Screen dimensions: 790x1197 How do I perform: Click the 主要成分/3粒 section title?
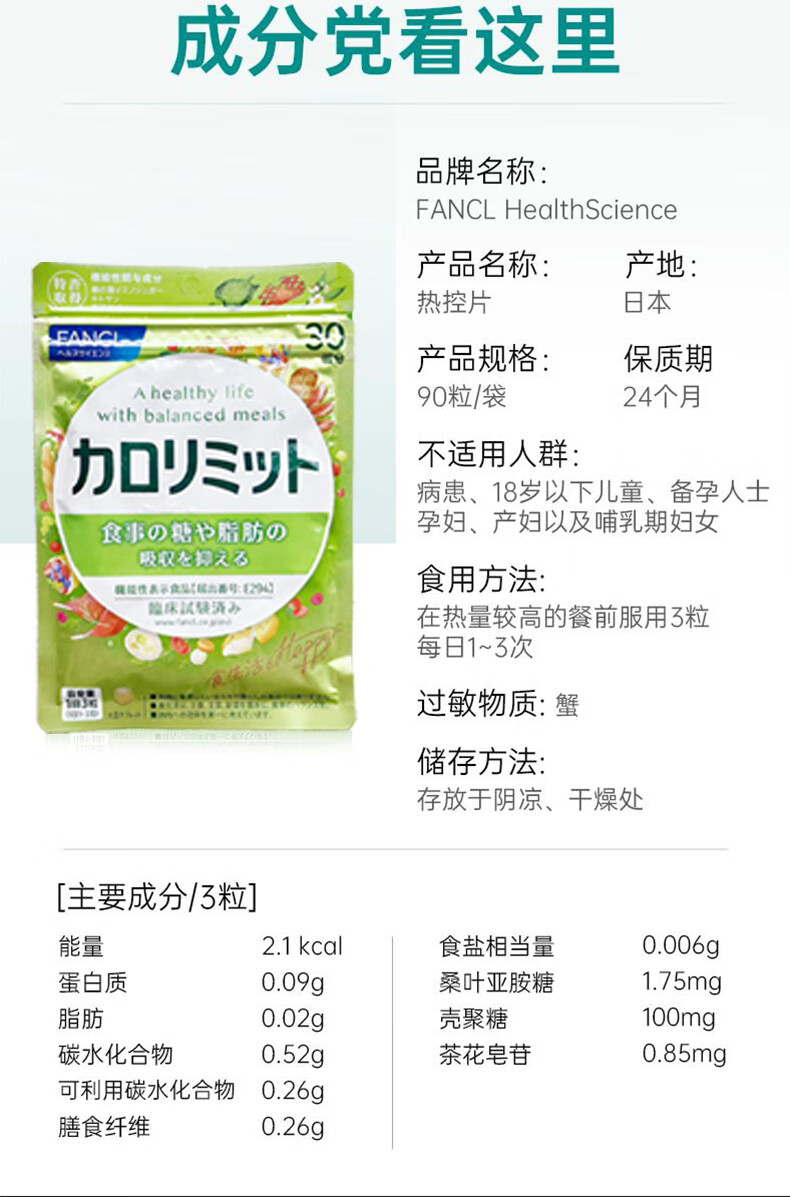157,896
